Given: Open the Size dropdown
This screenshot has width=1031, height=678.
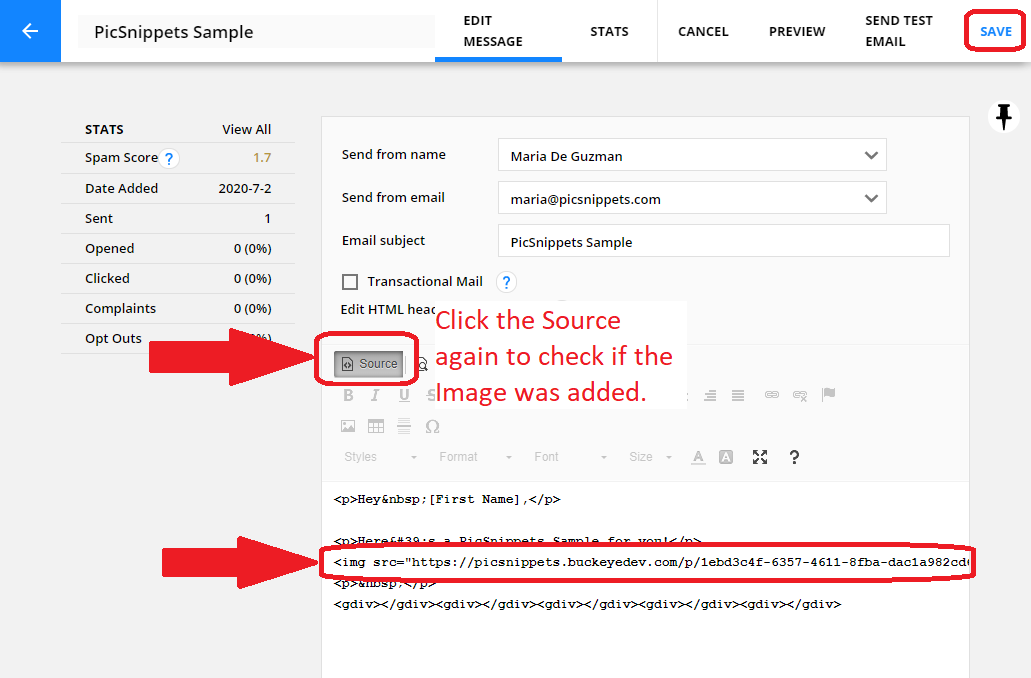Looking at the screenshot, I should click(x=650, y=457).
